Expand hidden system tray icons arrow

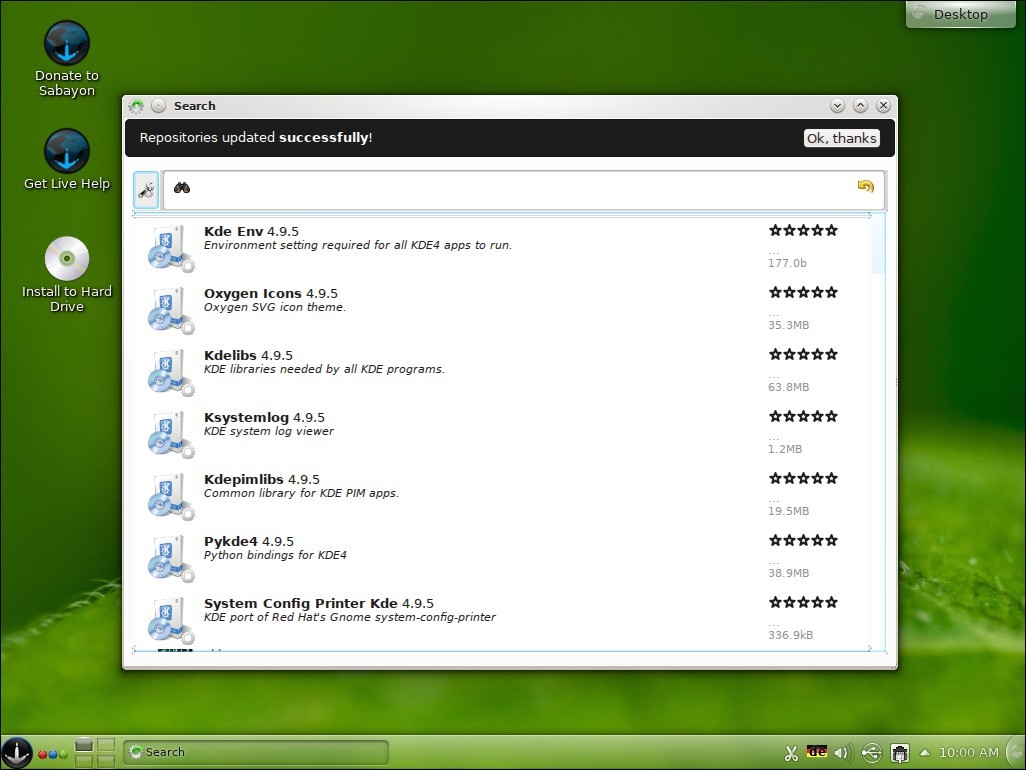point(925,752)
